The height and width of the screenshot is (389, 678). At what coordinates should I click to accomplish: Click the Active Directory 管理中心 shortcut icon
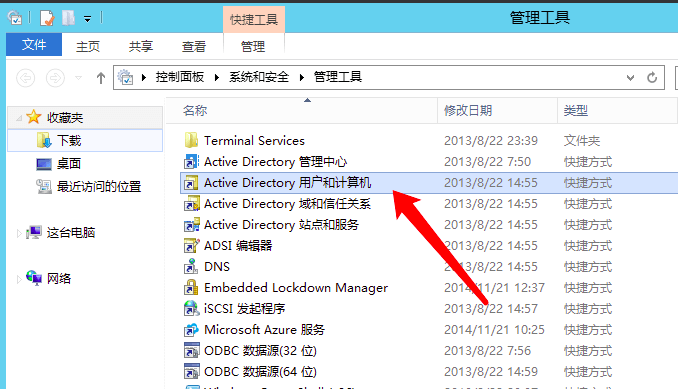point(191,162)
